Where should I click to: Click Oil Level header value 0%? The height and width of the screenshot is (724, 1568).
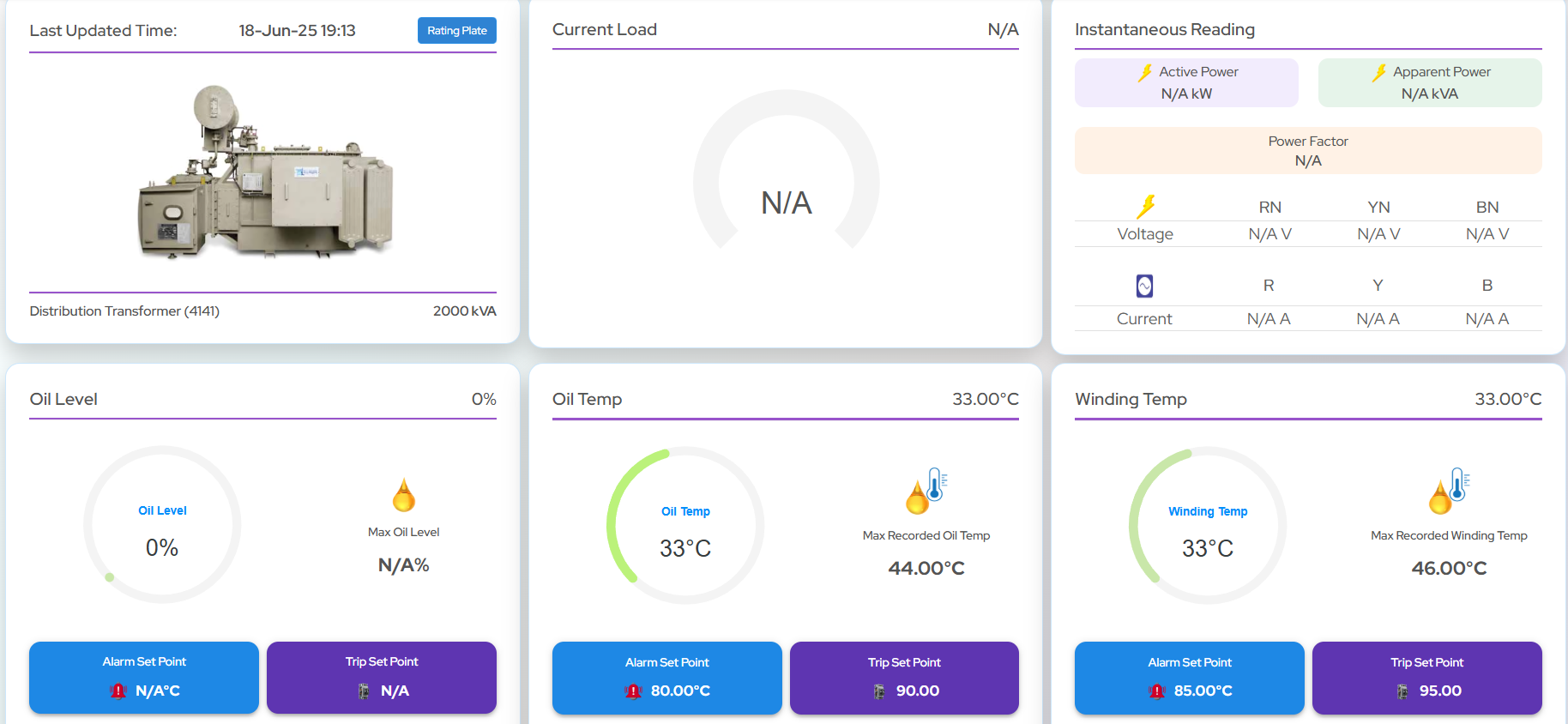(x=484, y=399)
